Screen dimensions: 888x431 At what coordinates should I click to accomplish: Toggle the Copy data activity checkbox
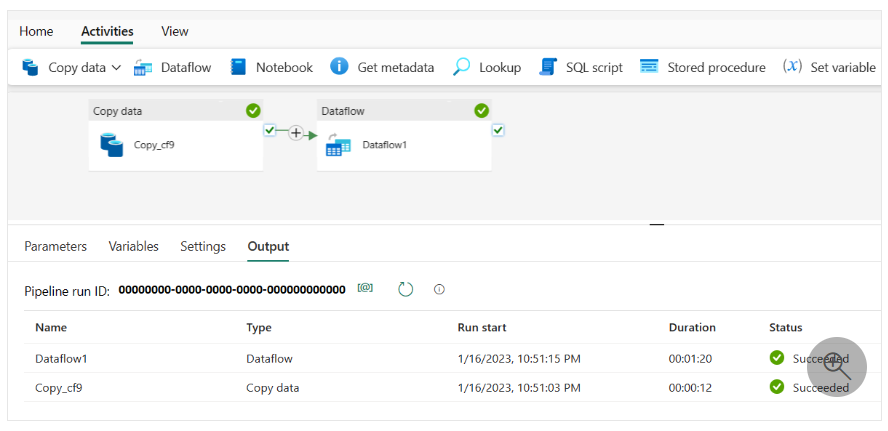(269, 130)
